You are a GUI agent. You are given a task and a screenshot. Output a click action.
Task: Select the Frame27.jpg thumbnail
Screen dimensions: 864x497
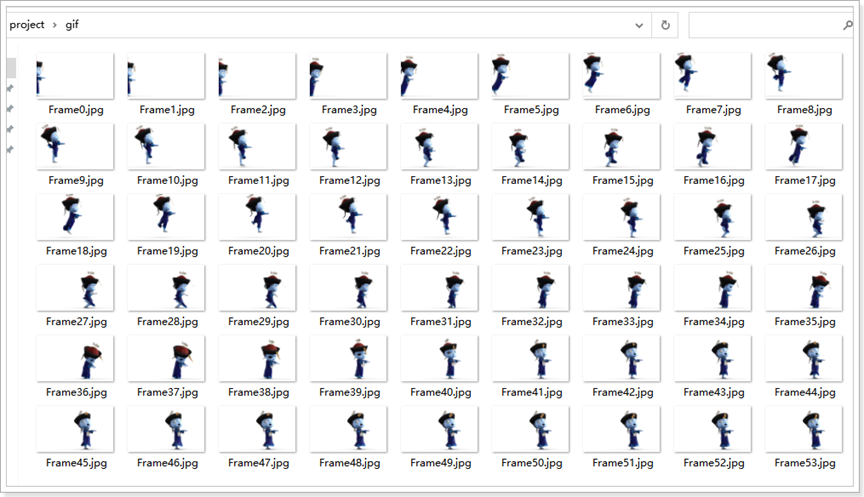coord(75,288)
